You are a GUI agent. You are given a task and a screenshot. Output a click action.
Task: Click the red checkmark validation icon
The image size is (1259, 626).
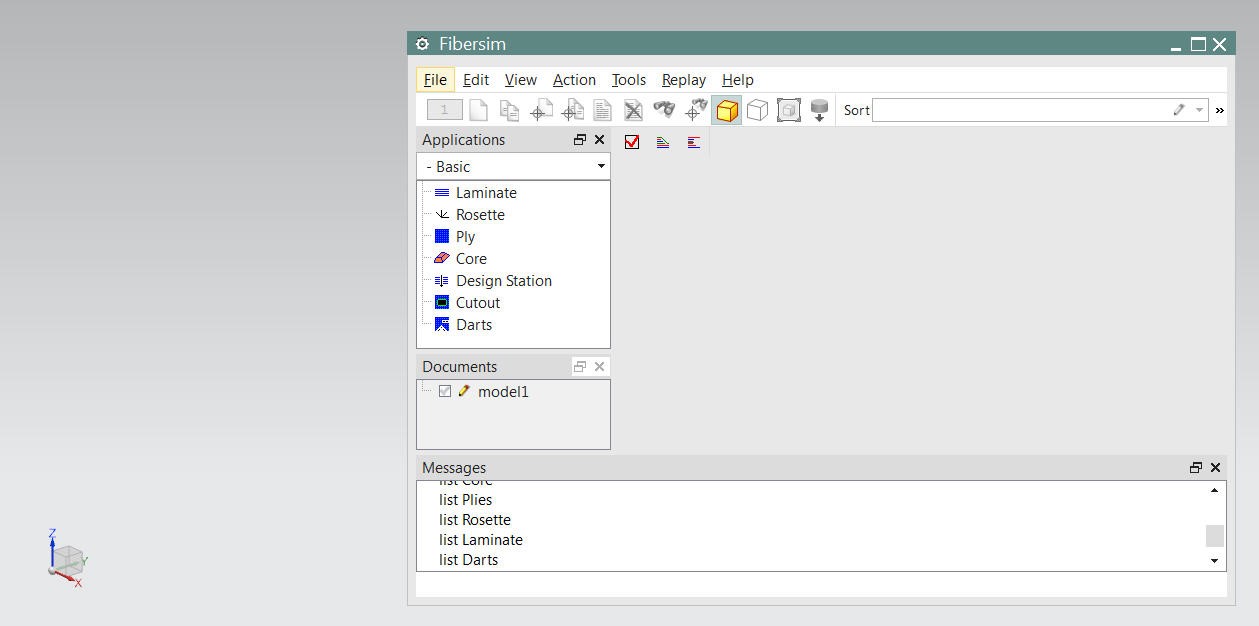(x=631, y=142)
